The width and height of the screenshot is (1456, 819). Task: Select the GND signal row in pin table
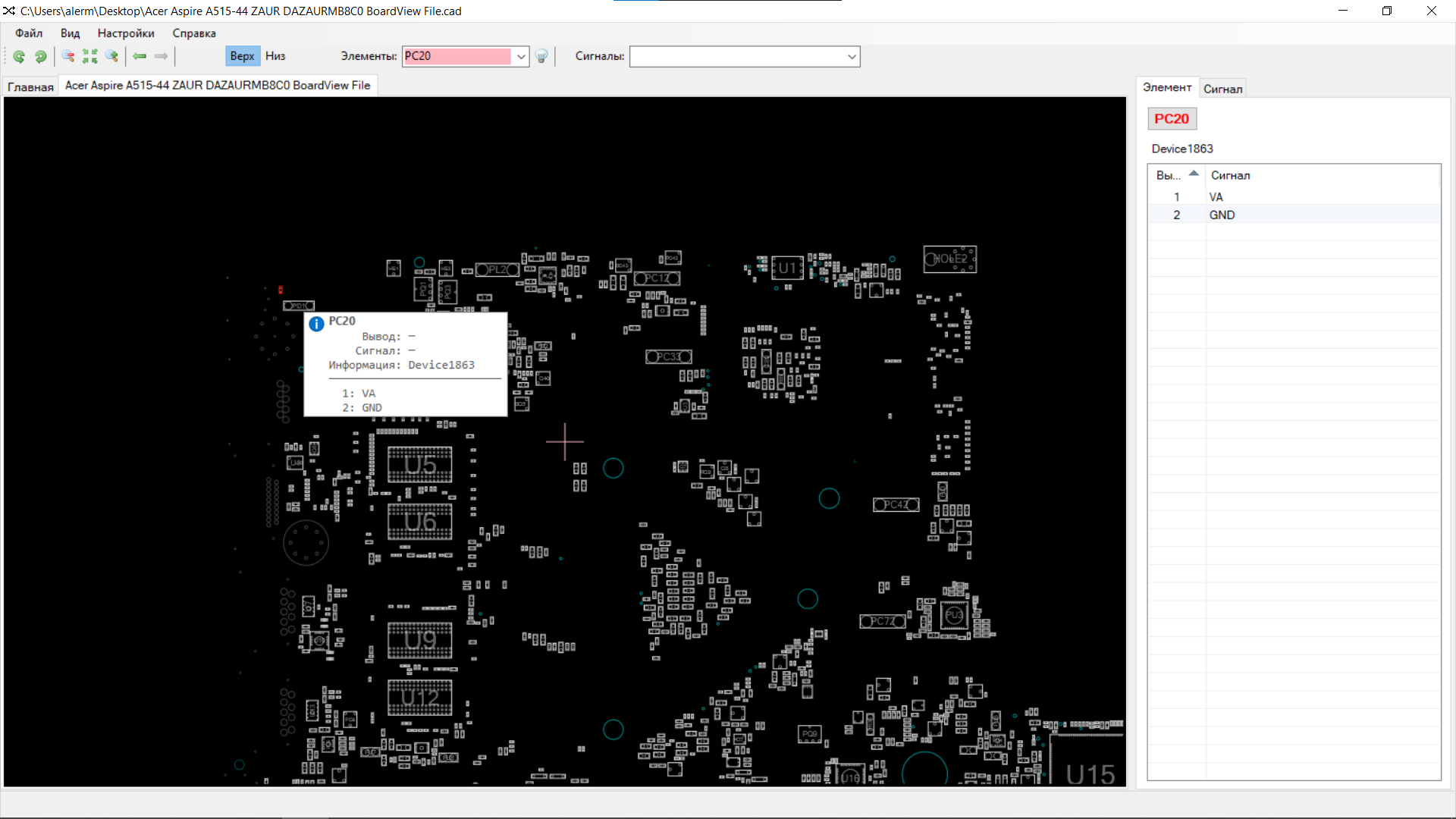tap(1222, 215)
